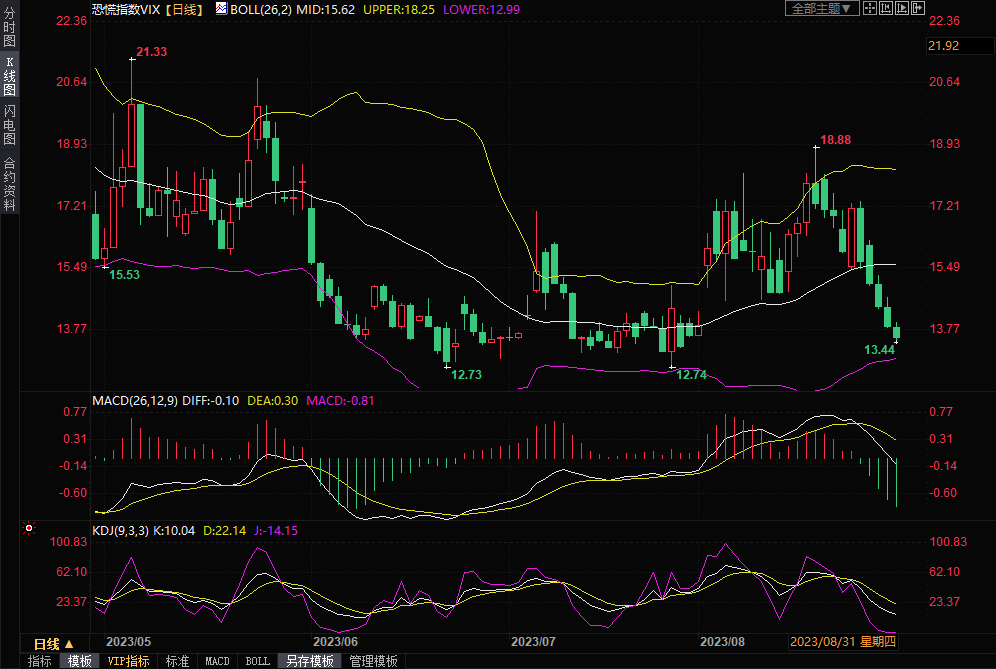Open the 全部主题 theme dropdown
Image resolution: width=996 pixels, height=669 pixels.
821,8
